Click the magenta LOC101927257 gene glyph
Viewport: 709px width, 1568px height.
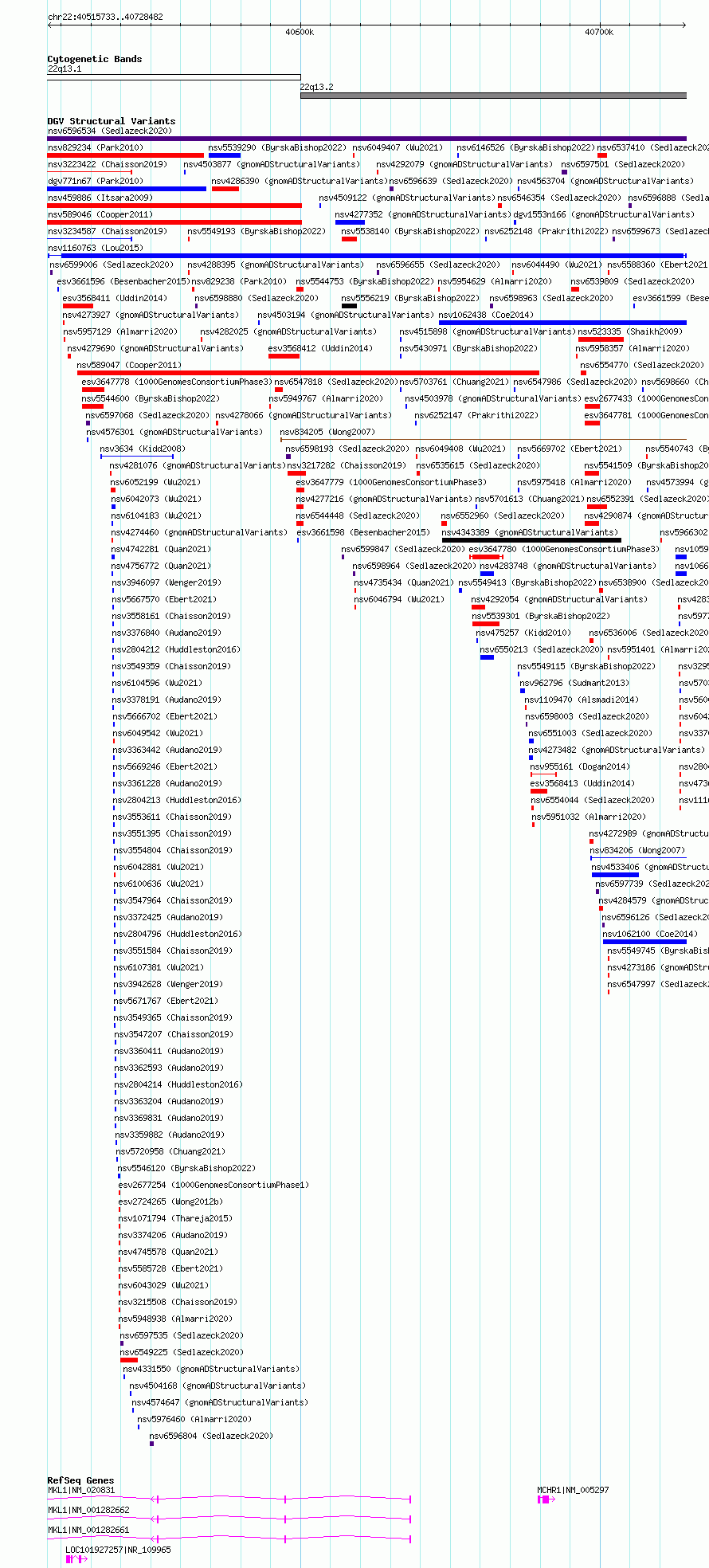click(76, 1559)
